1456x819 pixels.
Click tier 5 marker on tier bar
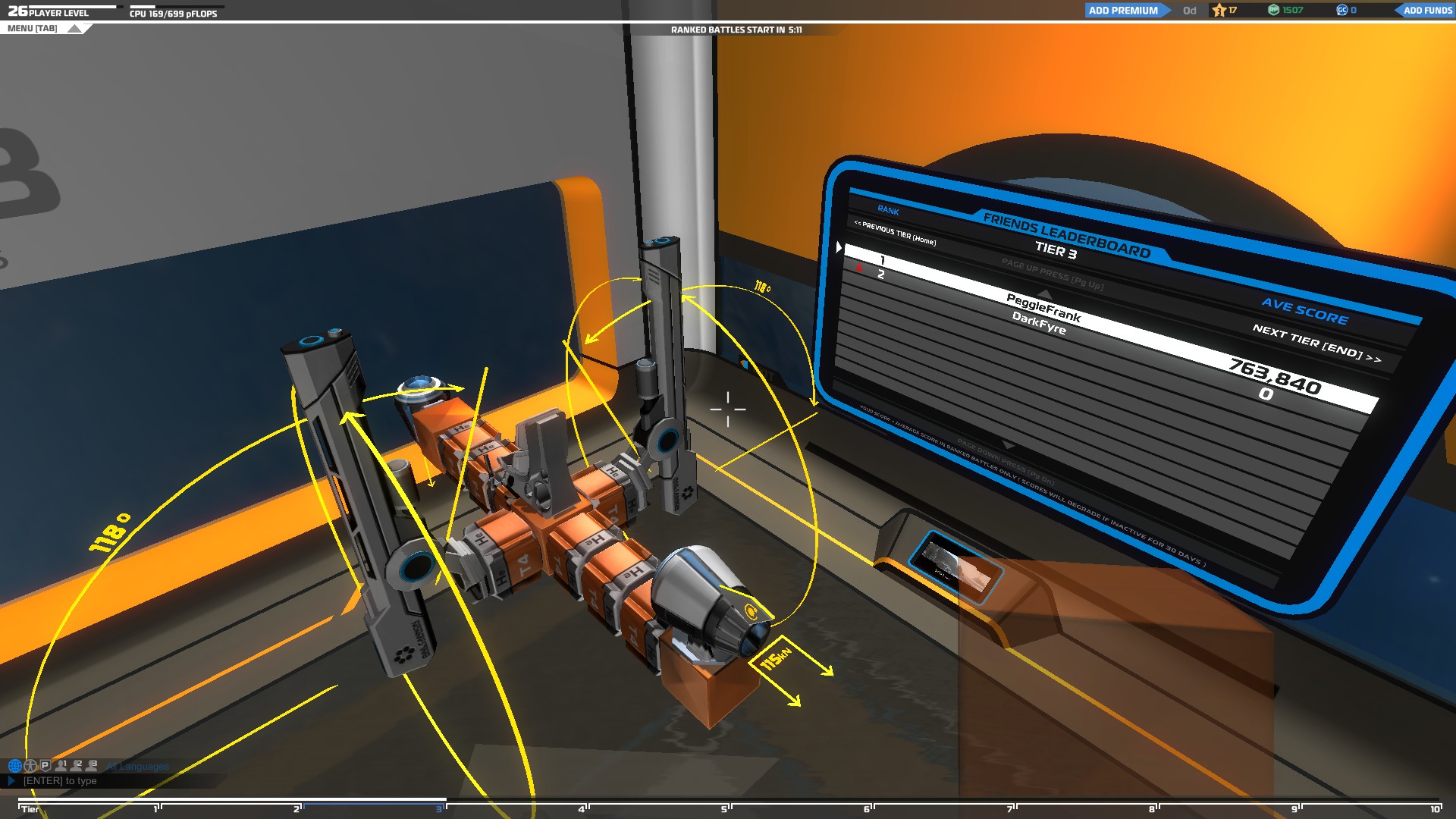725,809
